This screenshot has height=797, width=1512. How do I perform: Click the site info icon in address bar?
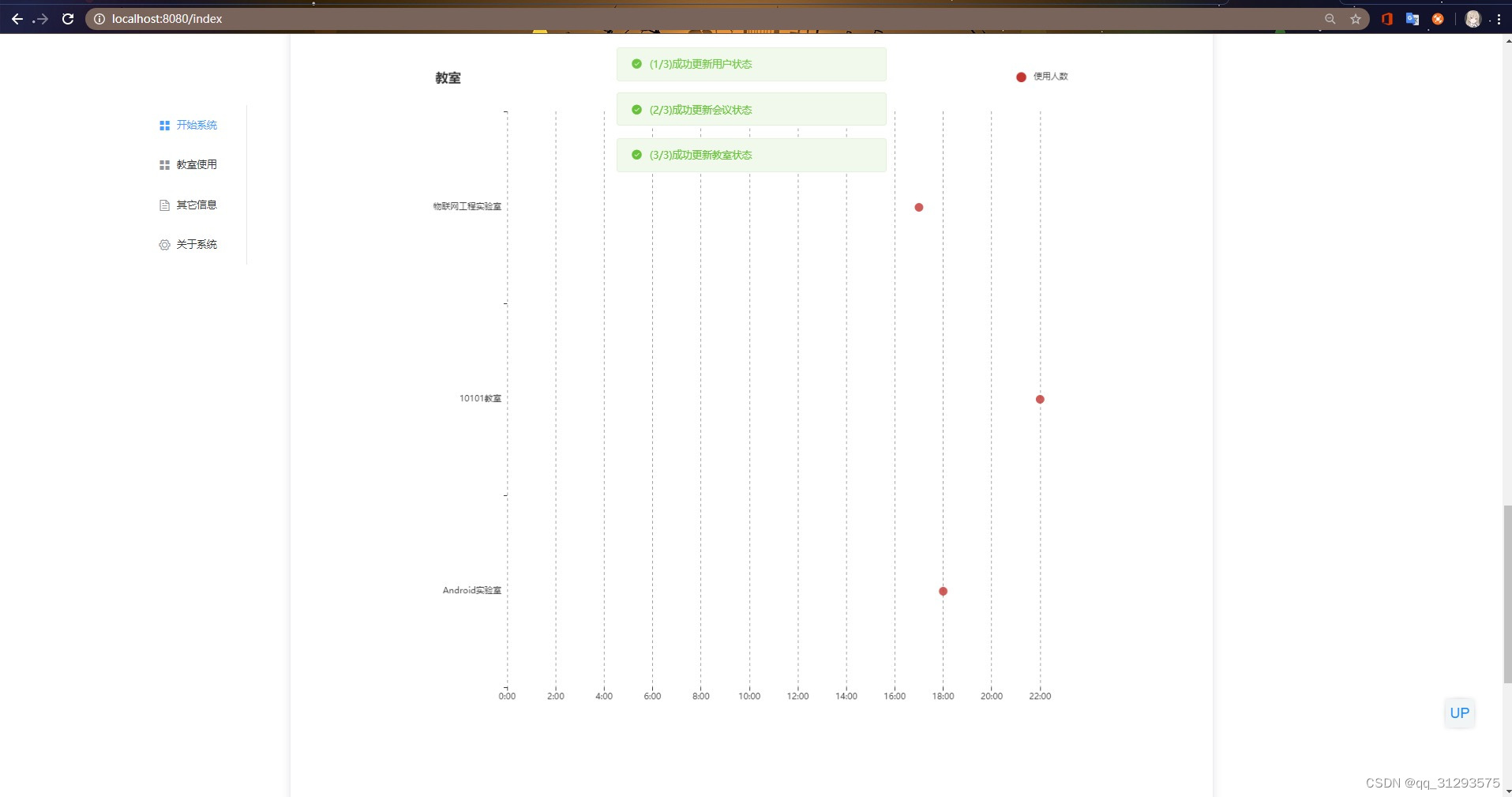(99, 19)
